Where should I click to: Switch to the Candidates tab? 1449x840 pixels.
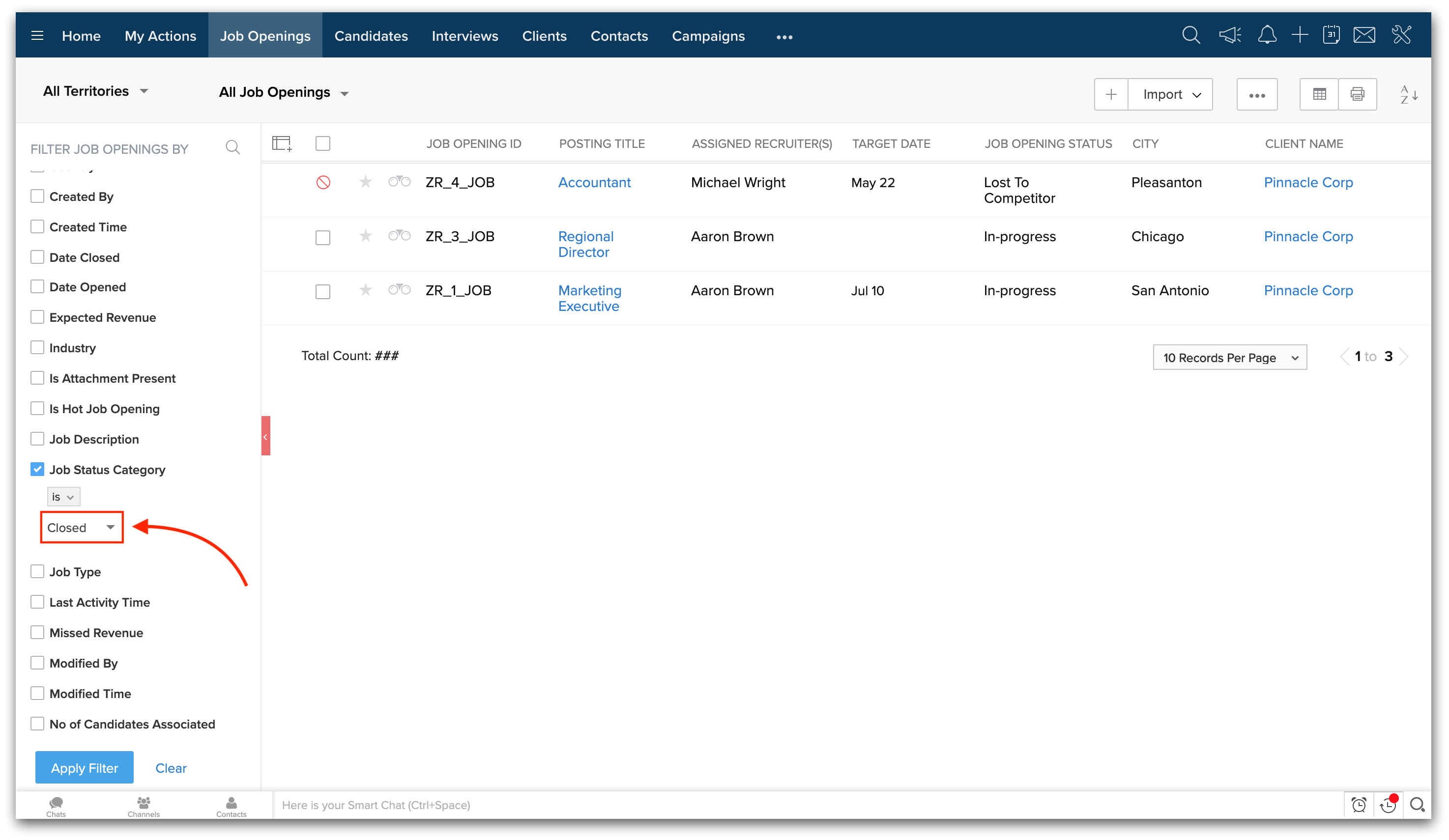pyautogui.click(x=371, y=36)
